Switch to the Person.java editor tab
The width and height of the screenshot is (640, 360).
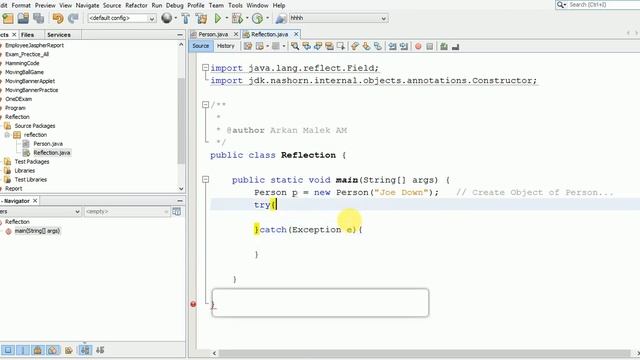click(213, 34)
